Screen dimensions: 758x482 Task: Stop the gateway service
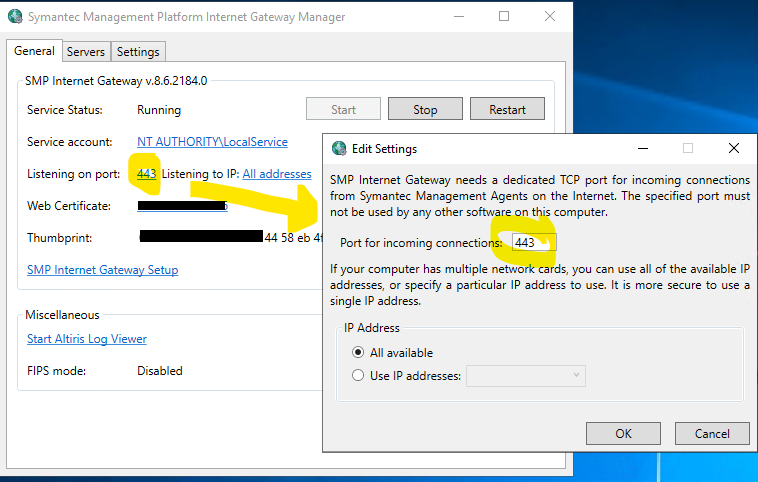[x=425, y=109]
